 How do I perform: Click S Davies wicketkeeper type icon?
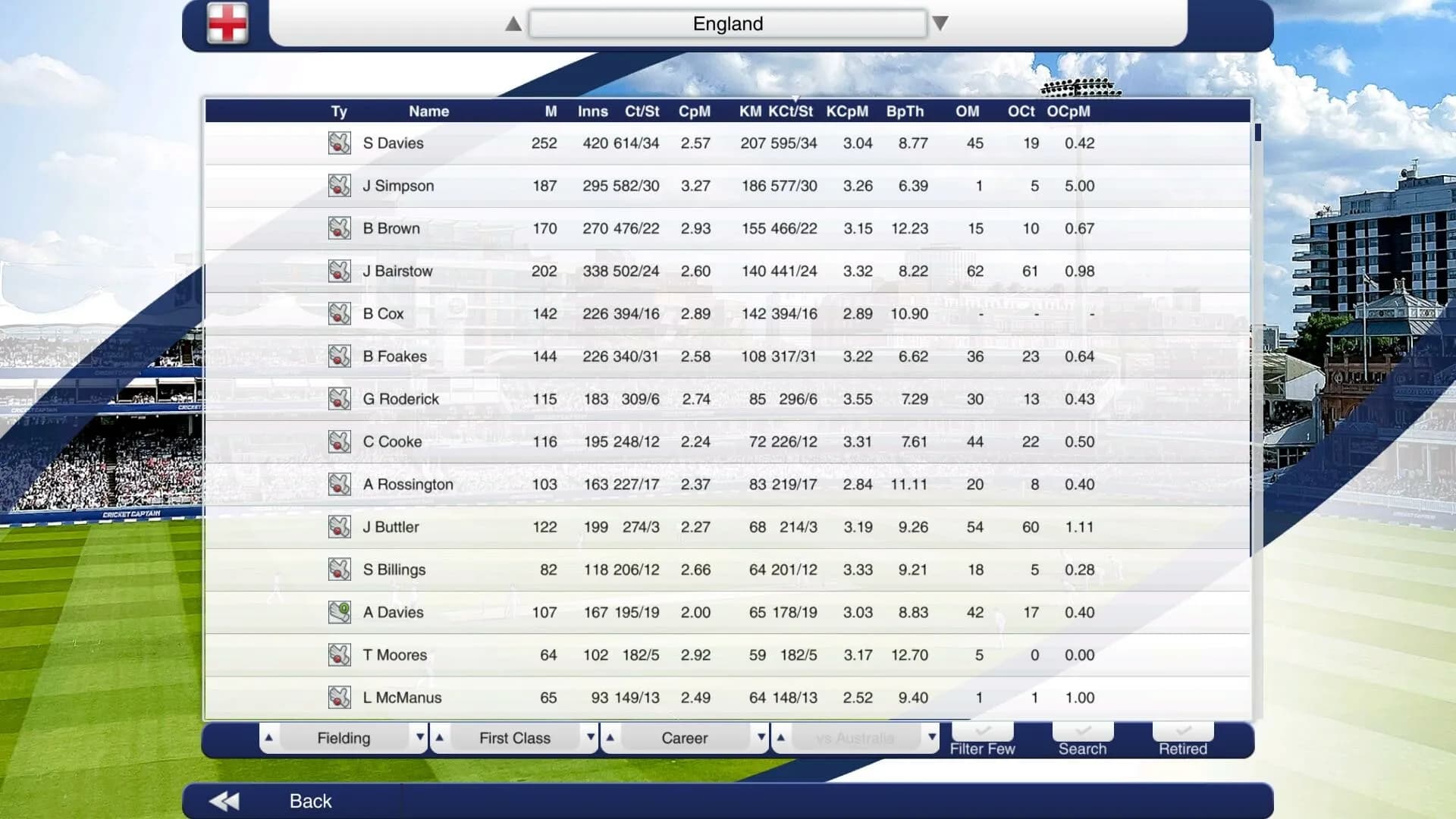click(x=339, y=143)
